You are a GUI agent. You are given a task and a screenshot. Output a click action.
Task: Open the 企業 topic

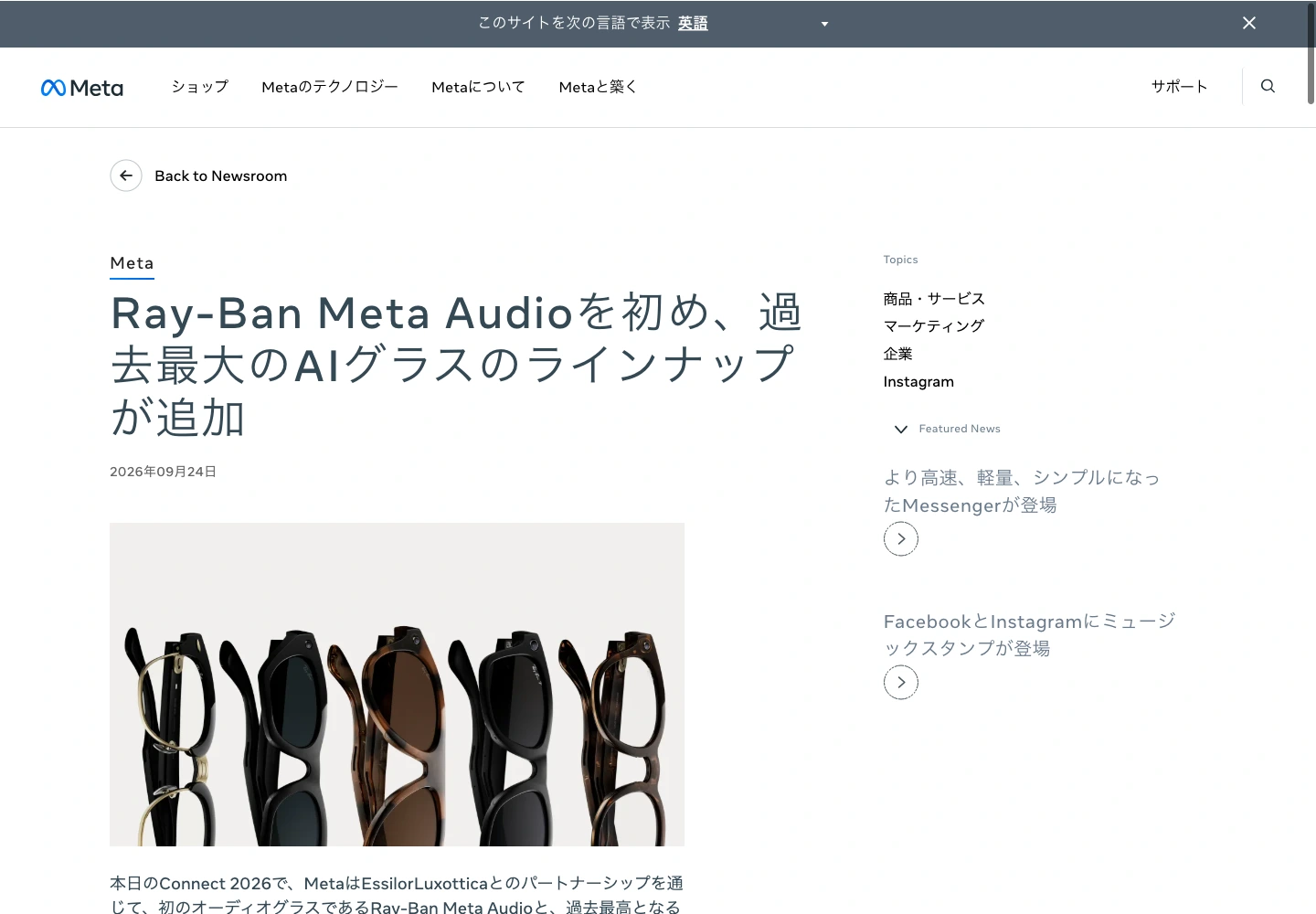coord(897,354)
